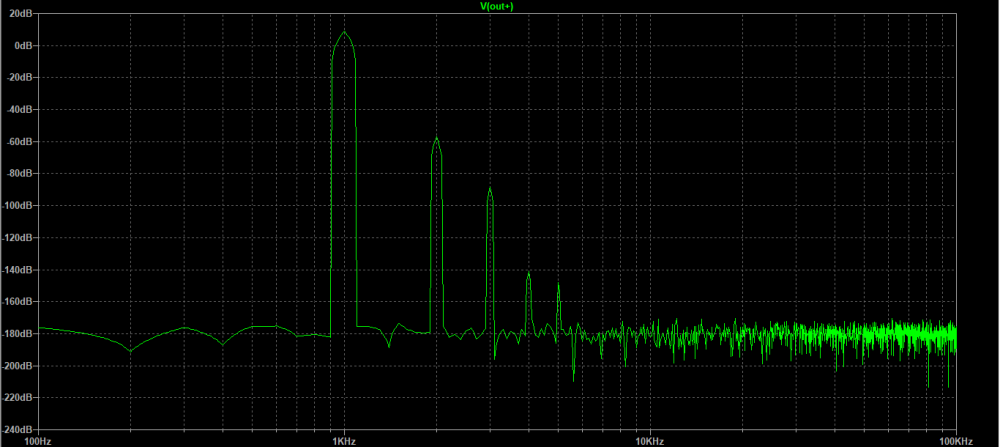The height and width of the screenshot is (447, 1000).
Task: Click the 0dB axis label
Action: pos(24,45)
